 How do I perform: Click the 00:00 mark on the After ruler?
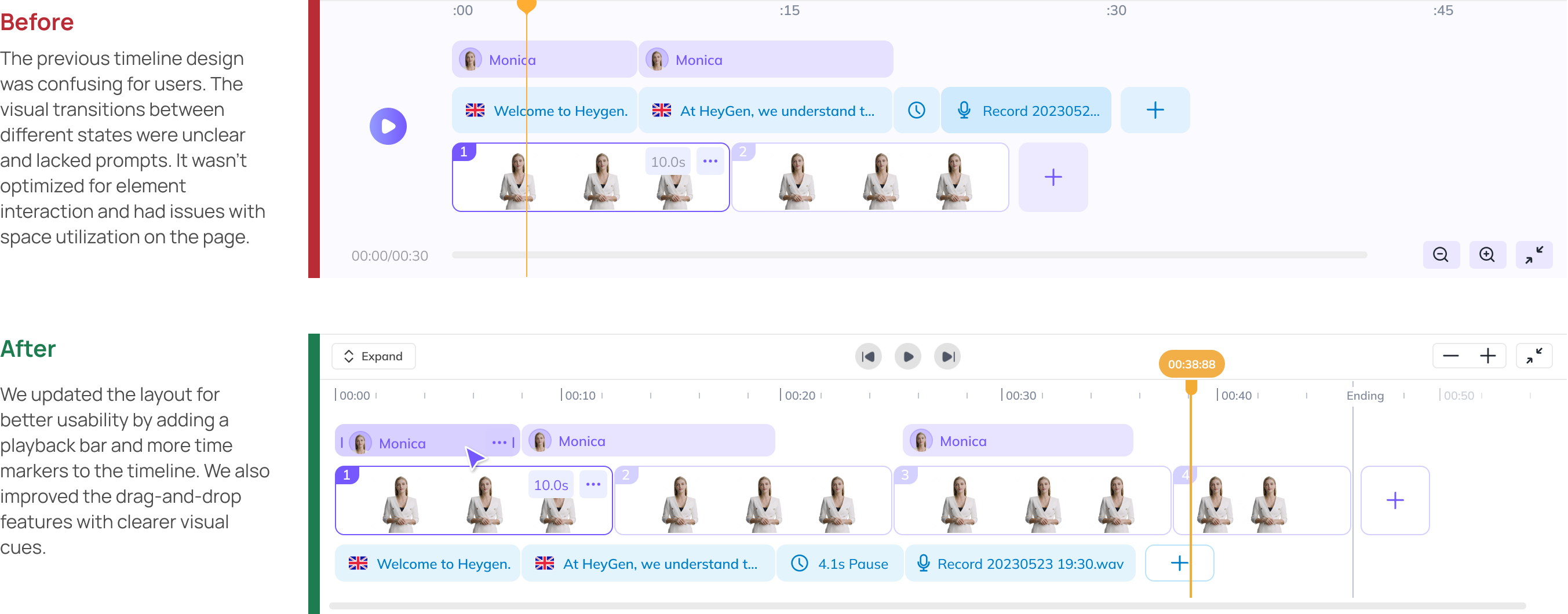[x=354, y=396]
